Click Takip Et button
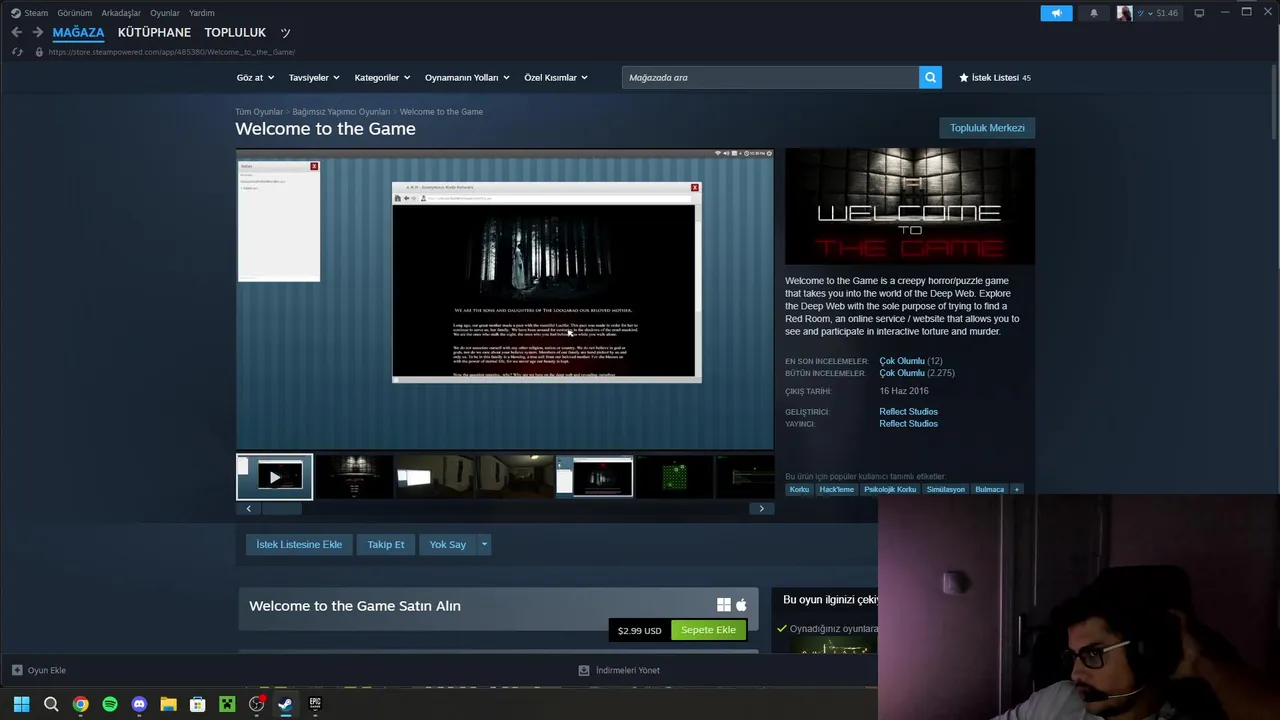The width and height of the screenshot is (1280, 720). pyautogui.click(x=386, y=544)
